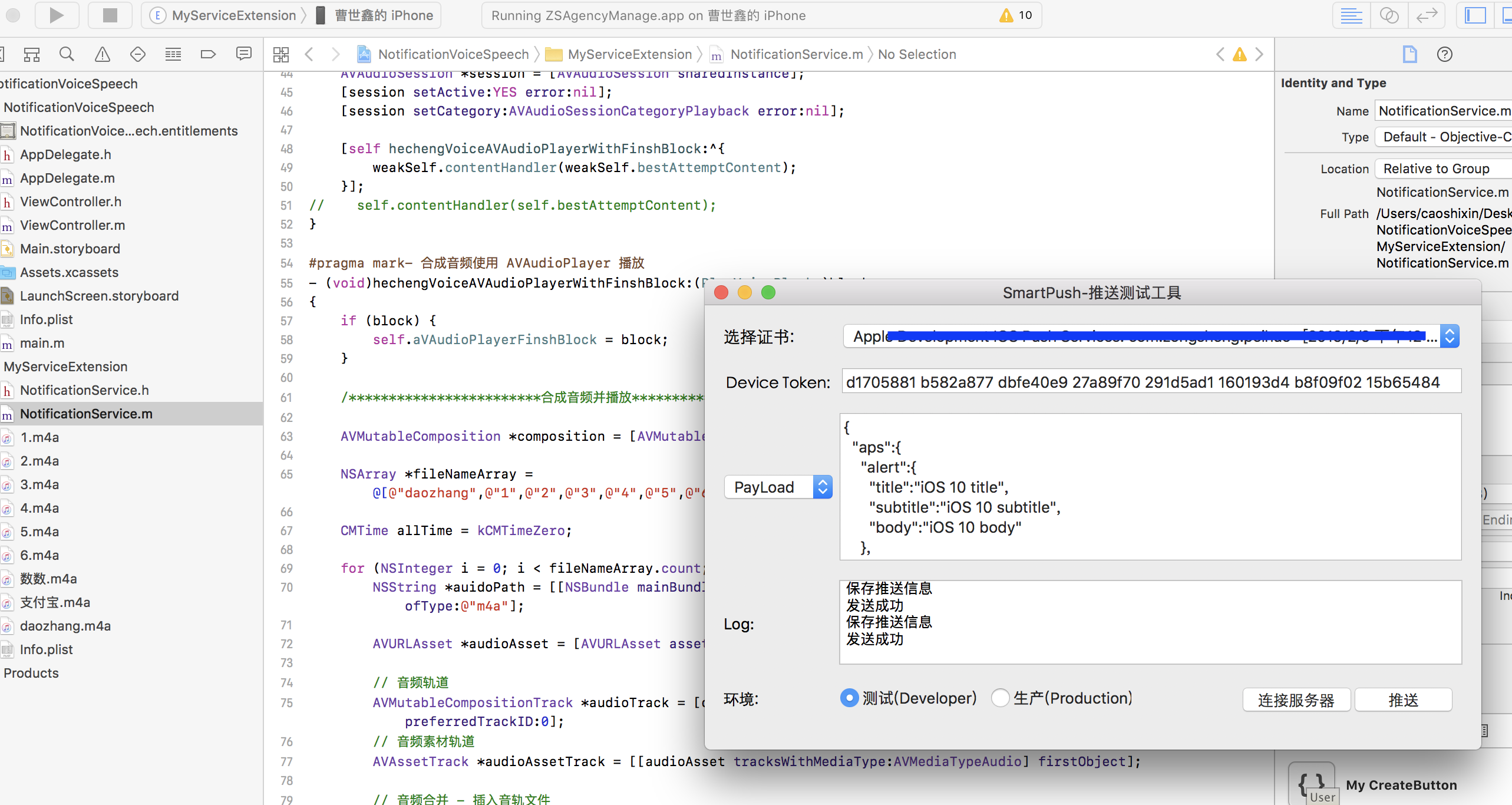
Task: Show the Quick Help inspector
Action: coord(1444,54)
